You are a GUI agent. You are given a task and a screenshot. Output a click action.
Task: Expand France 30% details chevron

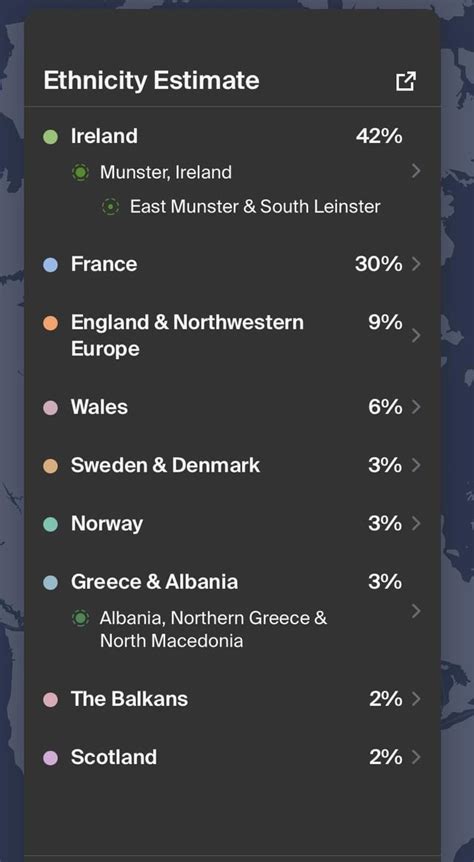point(416,264)
